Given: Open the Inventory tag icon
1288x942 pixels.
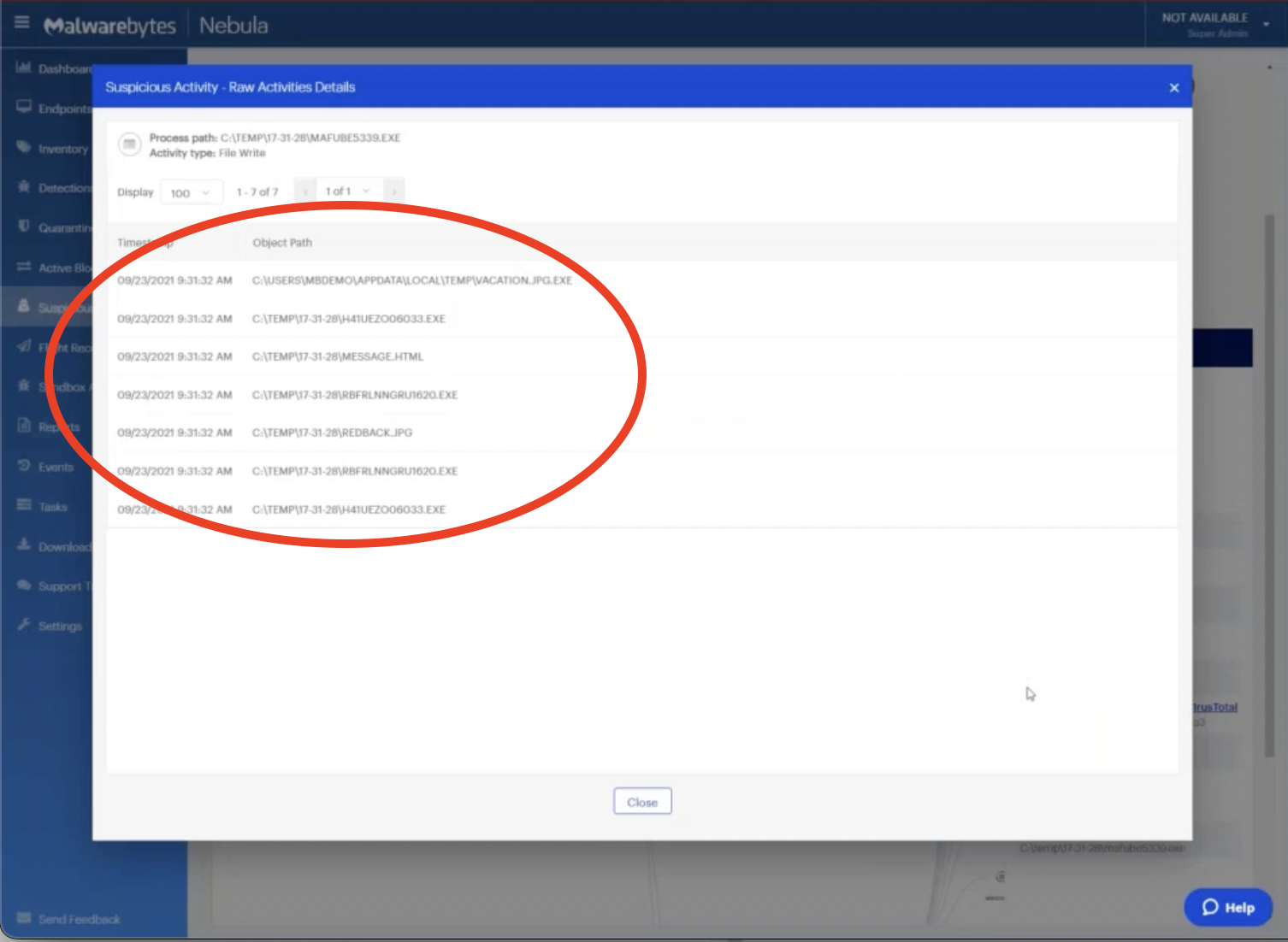Looking at the screenshot, I should click(23, 147).
